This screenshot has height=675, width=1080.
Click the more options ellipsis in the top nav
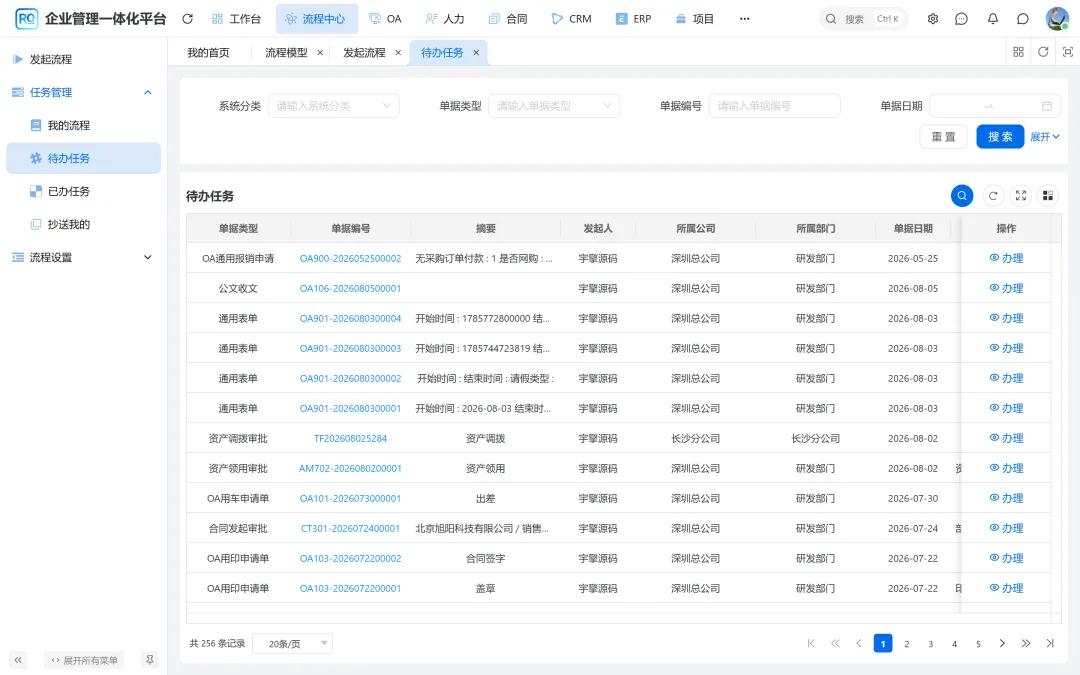point(745,19)
